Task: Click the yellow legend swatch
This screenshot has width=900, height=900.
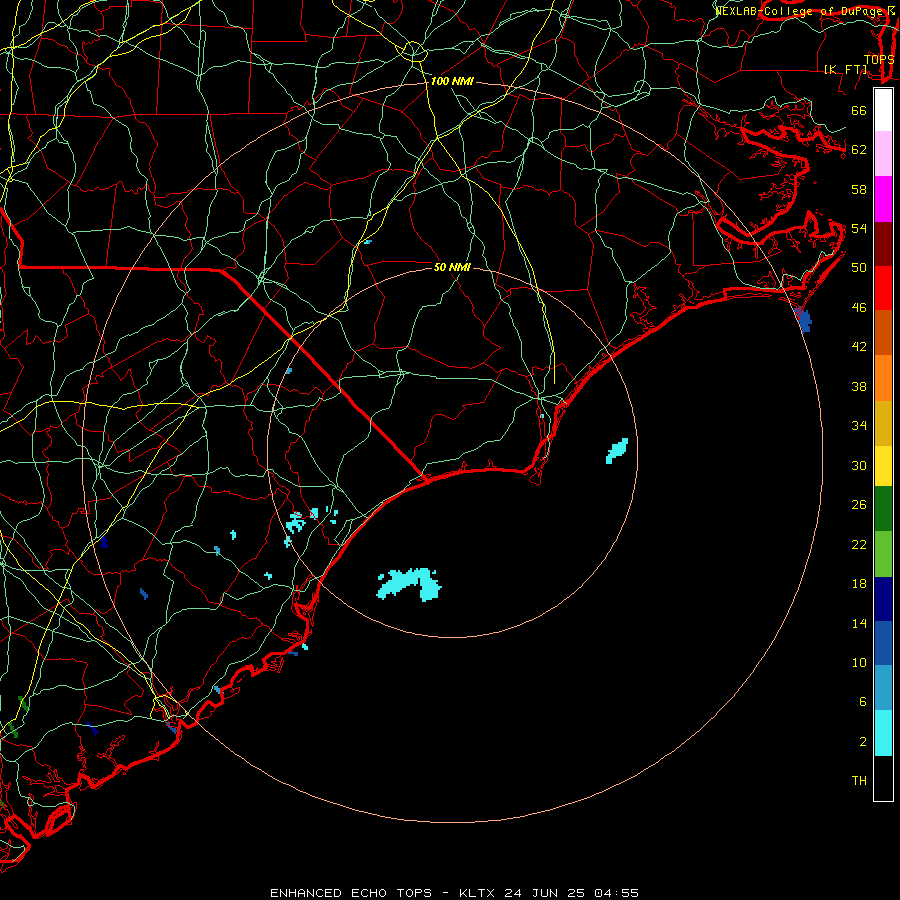Action: pos(883,466)
